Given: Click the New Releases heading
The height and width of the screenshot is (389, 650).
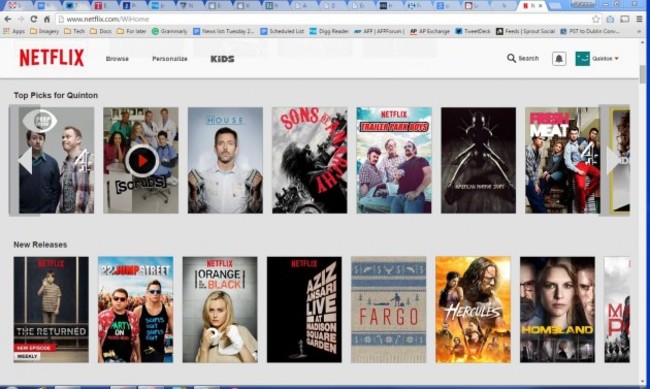Looking at the screenshot, I should coord(40,245).
